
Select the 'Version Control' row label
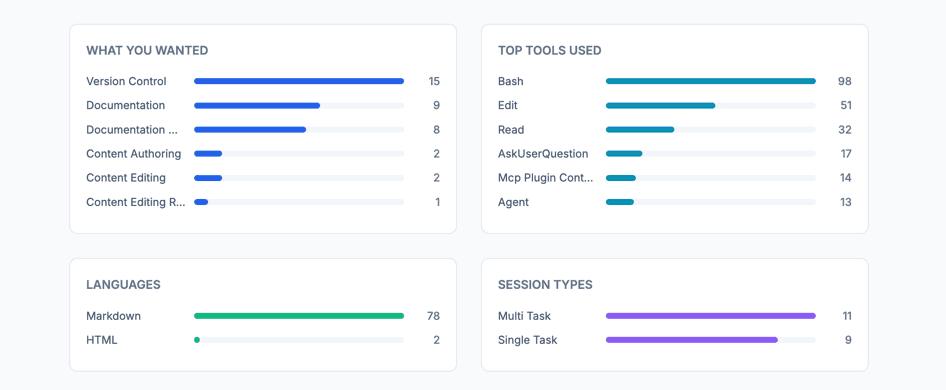(x=126, y=81)
